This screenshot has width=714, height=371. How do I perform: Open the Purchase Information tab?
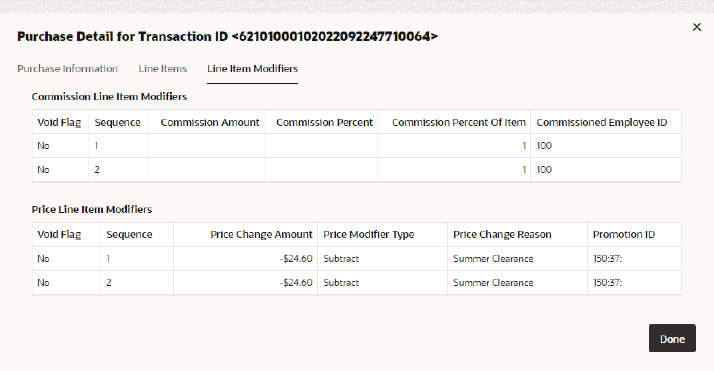67,69
